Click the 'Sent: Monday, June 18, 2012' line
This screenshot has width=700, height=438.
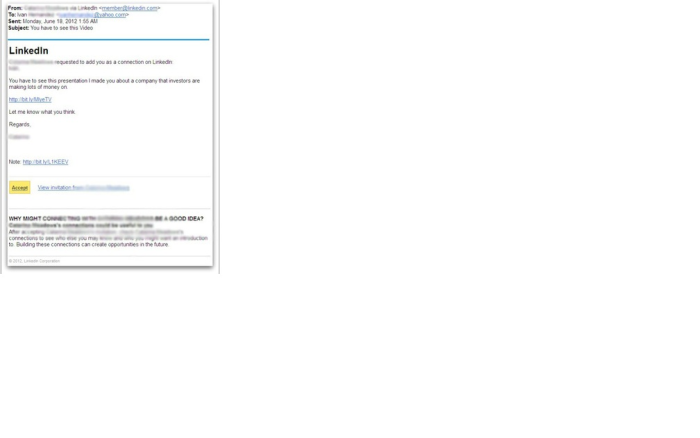pos(53,21)
